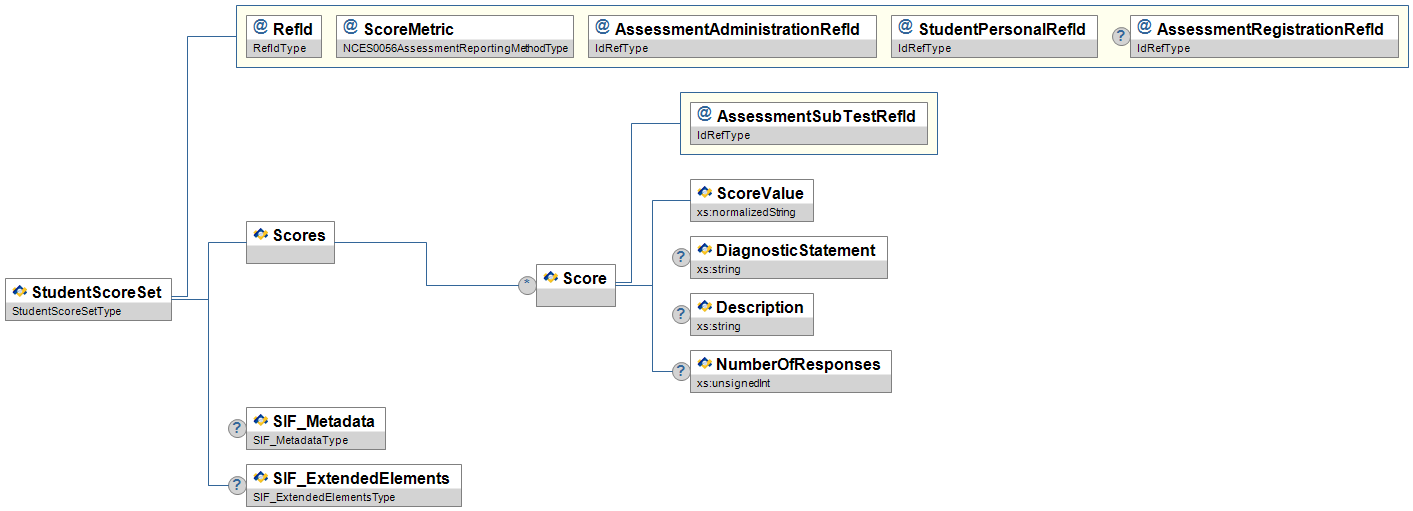The height and width of the screenshot is (511, 1413).
Task: Click the ScoreValue element icon
Action: pos(704,193)
